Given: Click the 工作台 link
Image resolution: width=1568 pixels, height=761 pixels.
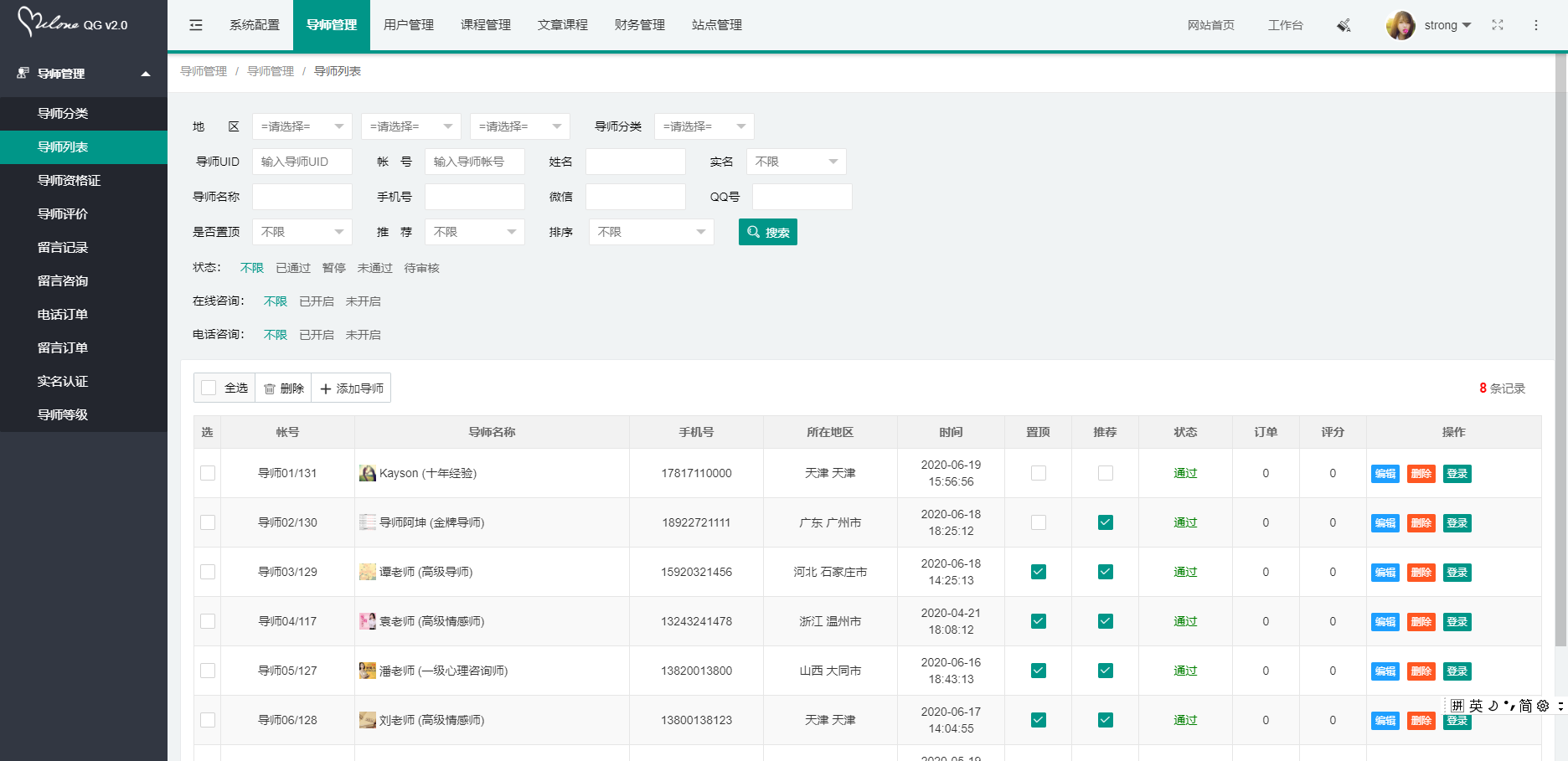Looking at the screenshot, I should pos(1286,25).
